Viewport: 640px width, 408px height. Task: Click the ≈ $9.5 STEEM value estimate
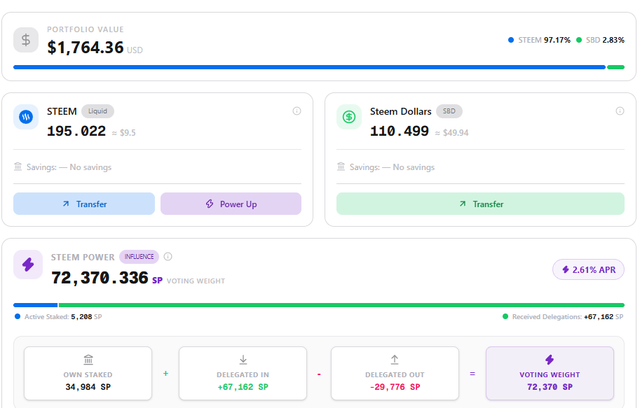click(x=124, y=133)
